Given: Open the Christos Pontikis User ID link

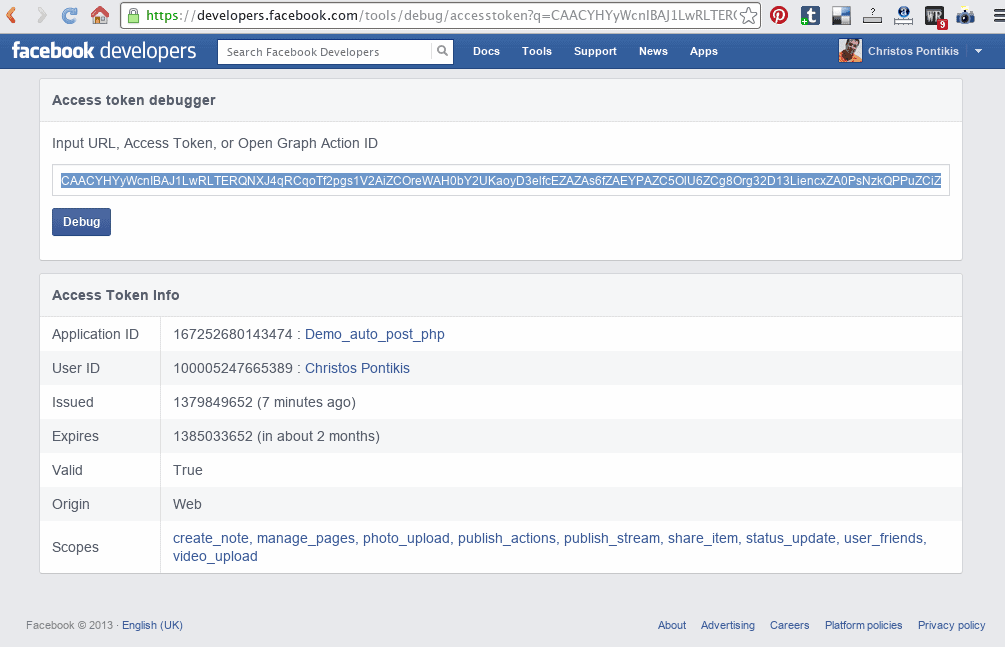Looking at the screenshot, I should 357,368.
